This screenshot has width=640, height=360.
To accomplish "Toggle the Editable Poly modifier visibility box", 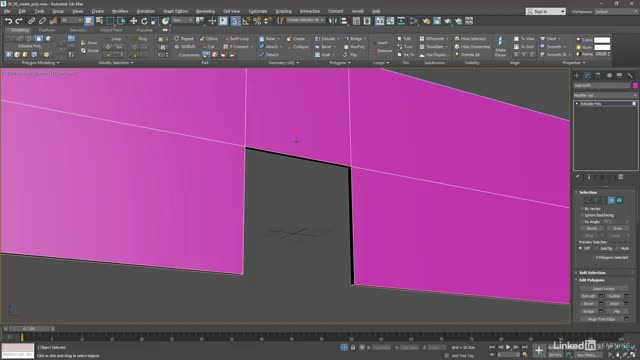I will coord(634,104).
